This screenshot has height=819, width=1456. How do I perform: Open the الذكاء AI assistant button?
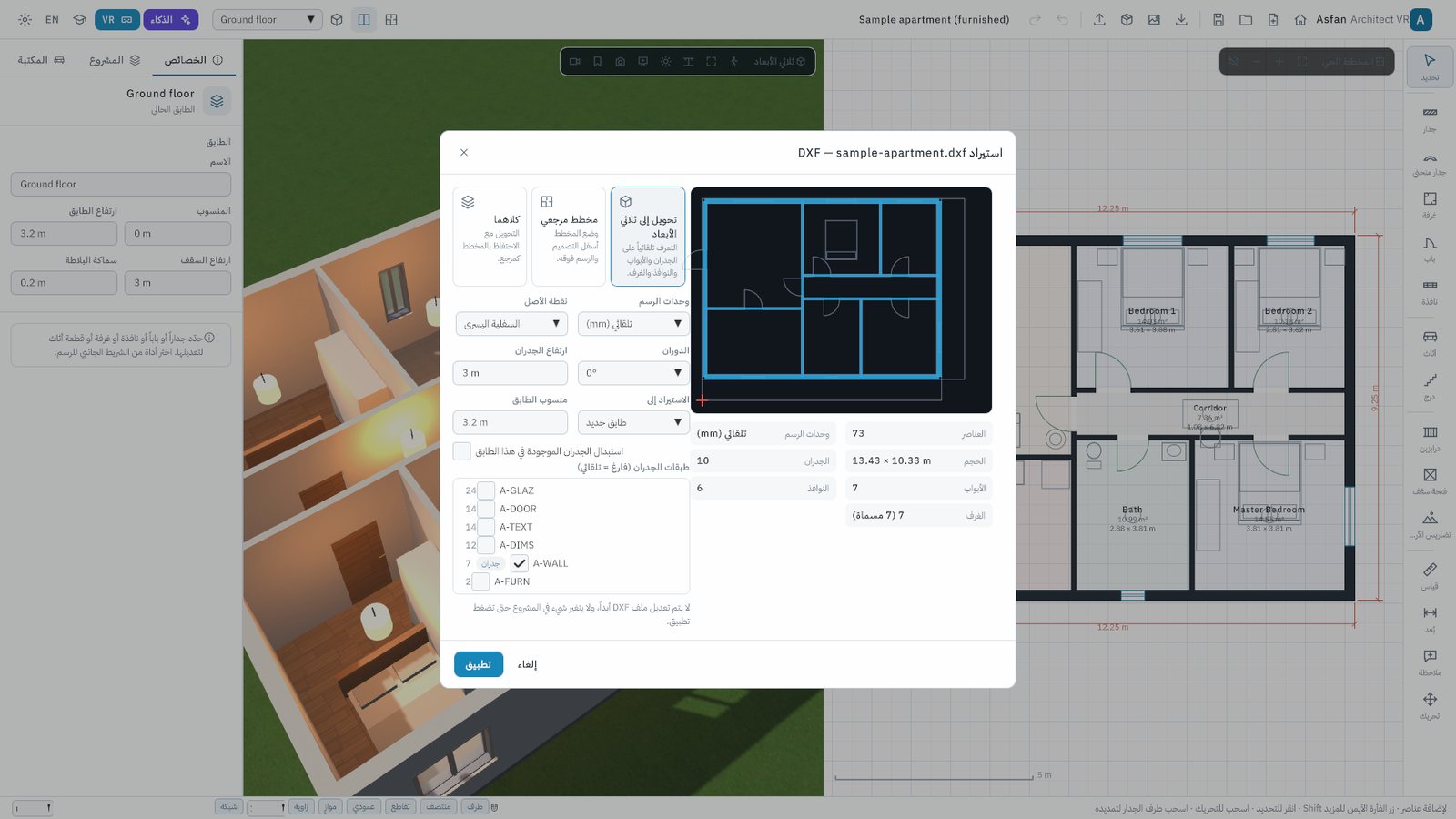pyautogui.click(x=170, y=19)
